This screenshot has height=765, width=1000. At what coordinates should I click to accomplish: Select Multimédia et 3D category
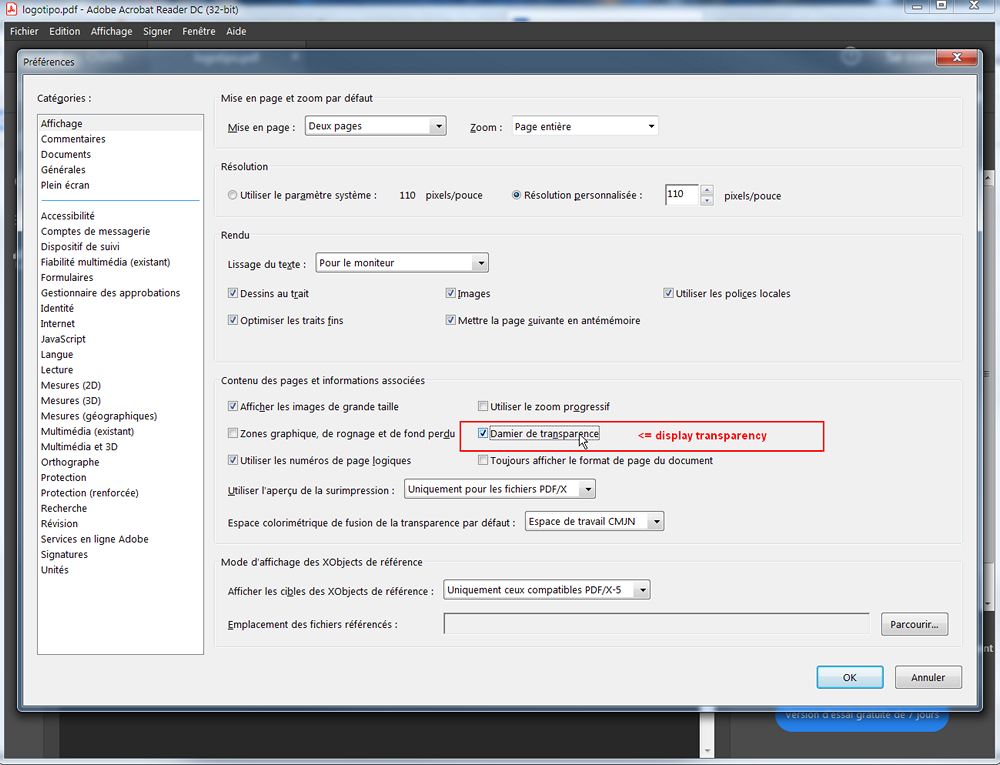[120, 447]
